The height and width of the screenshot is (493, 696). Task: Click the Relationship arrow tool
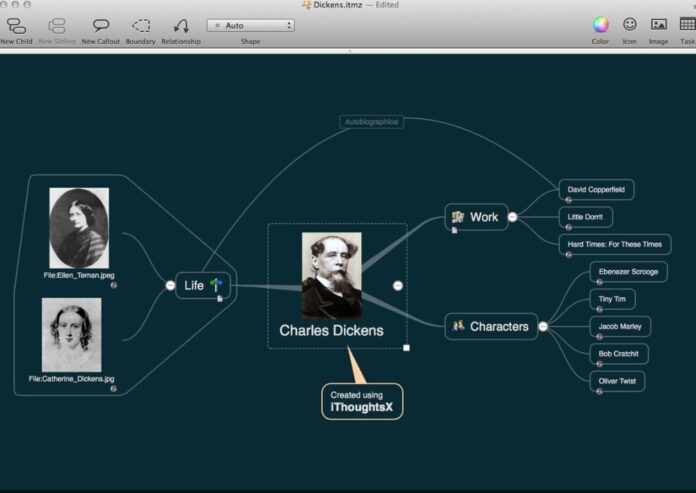(181, 26)
